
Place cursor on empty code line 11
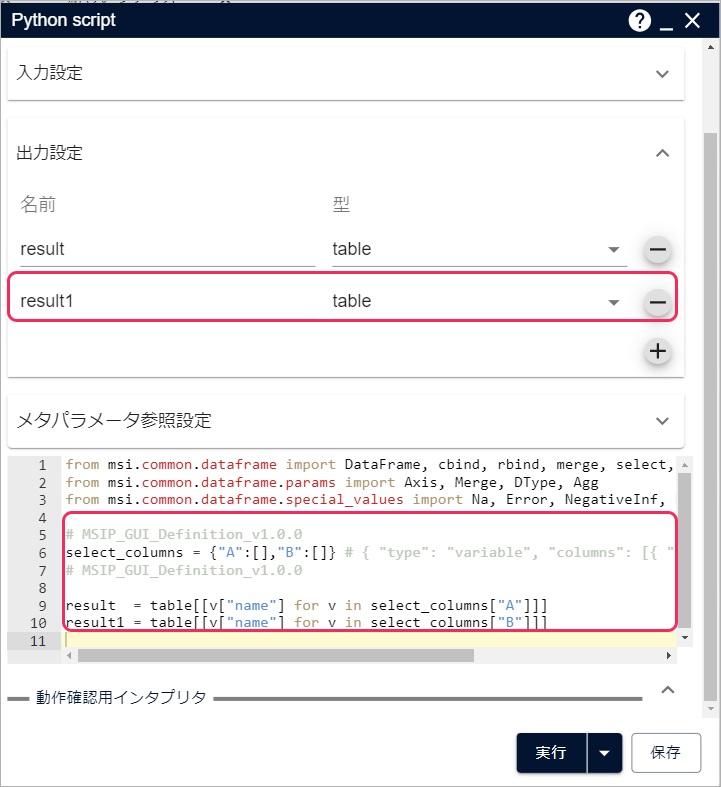pyautogui.click(x=368, y=640)
